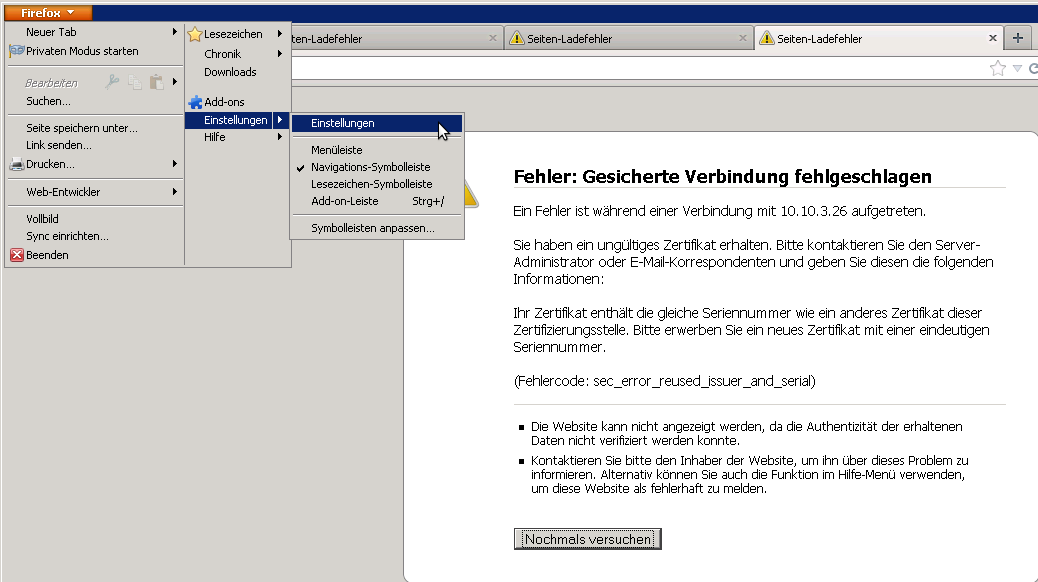Click the red Beenden exit icon

click(17, 255)
